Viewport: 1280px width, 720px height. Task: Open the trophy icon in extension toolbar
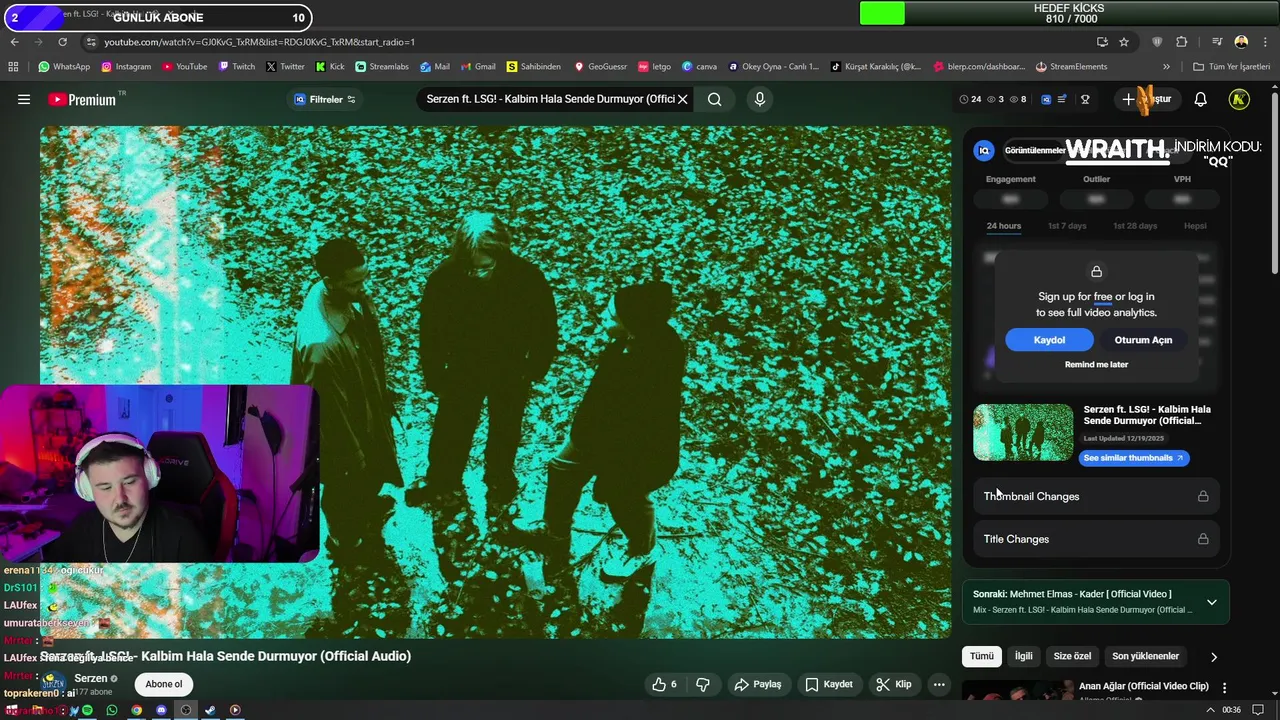pyautogui.click(x=1085, y=99)
